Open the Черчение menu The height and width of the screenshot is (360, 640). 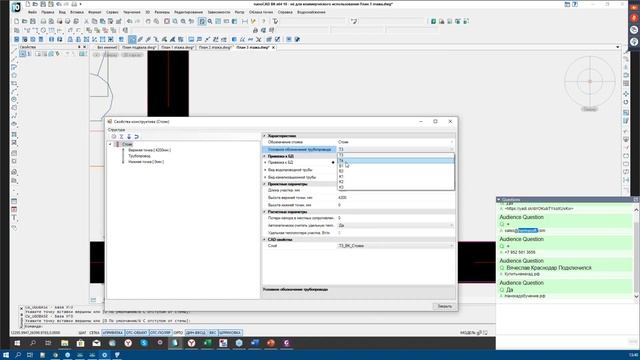(x=131, y=12)
